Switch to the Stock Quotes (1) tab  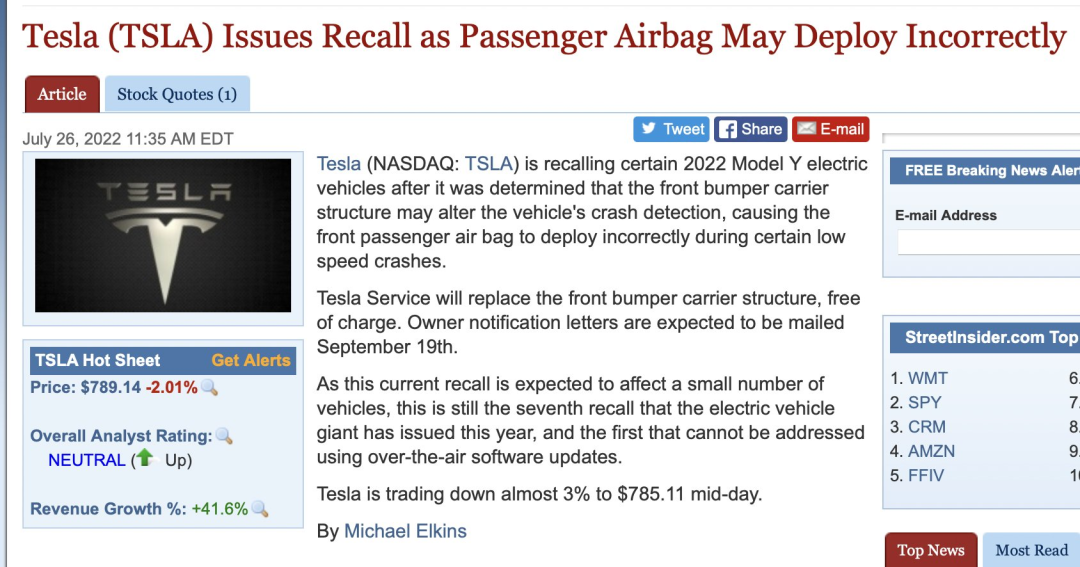pos(177,94)
